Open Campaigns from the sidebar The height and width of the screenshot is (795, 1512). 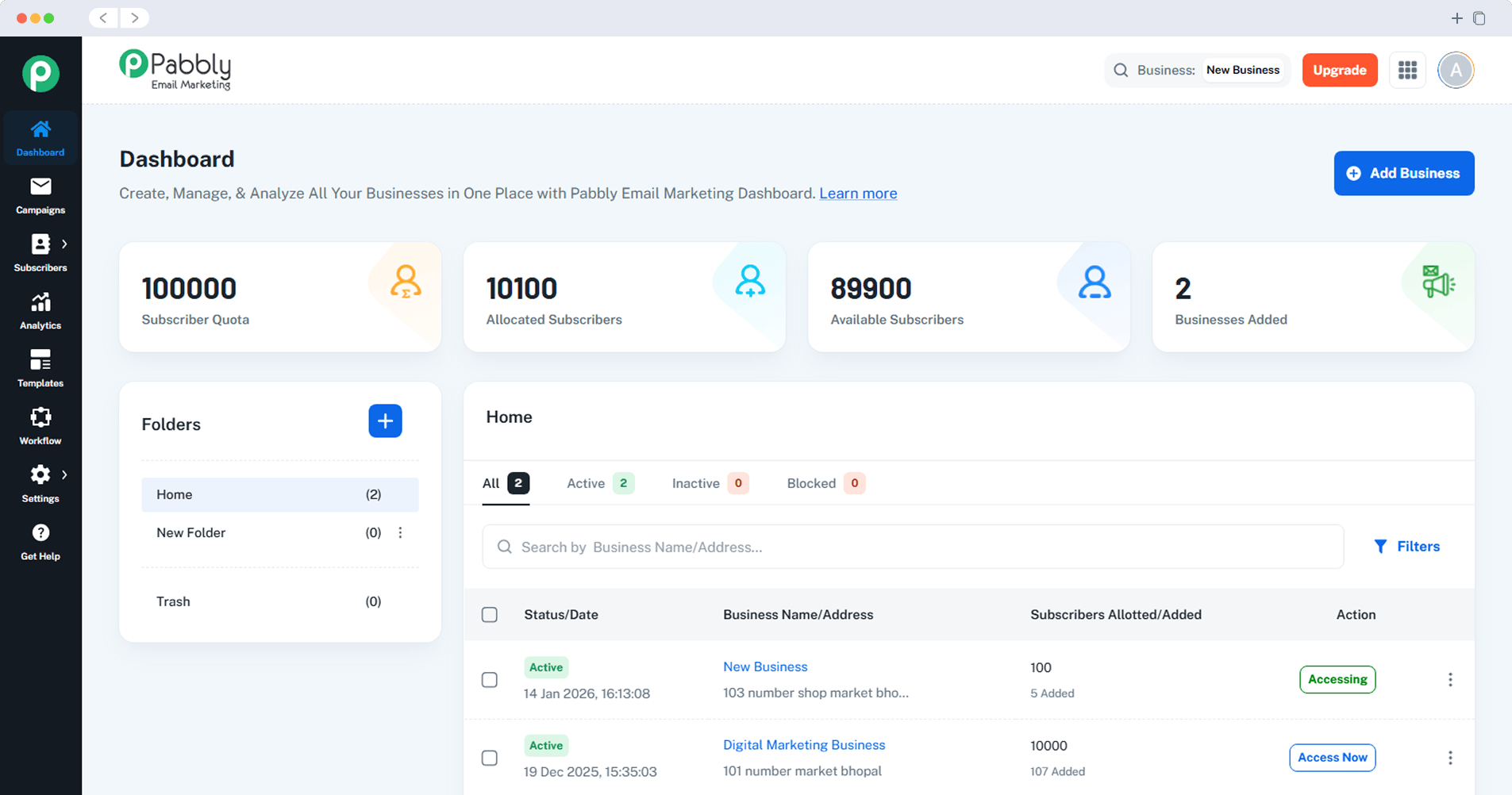(x=40, y=195)
